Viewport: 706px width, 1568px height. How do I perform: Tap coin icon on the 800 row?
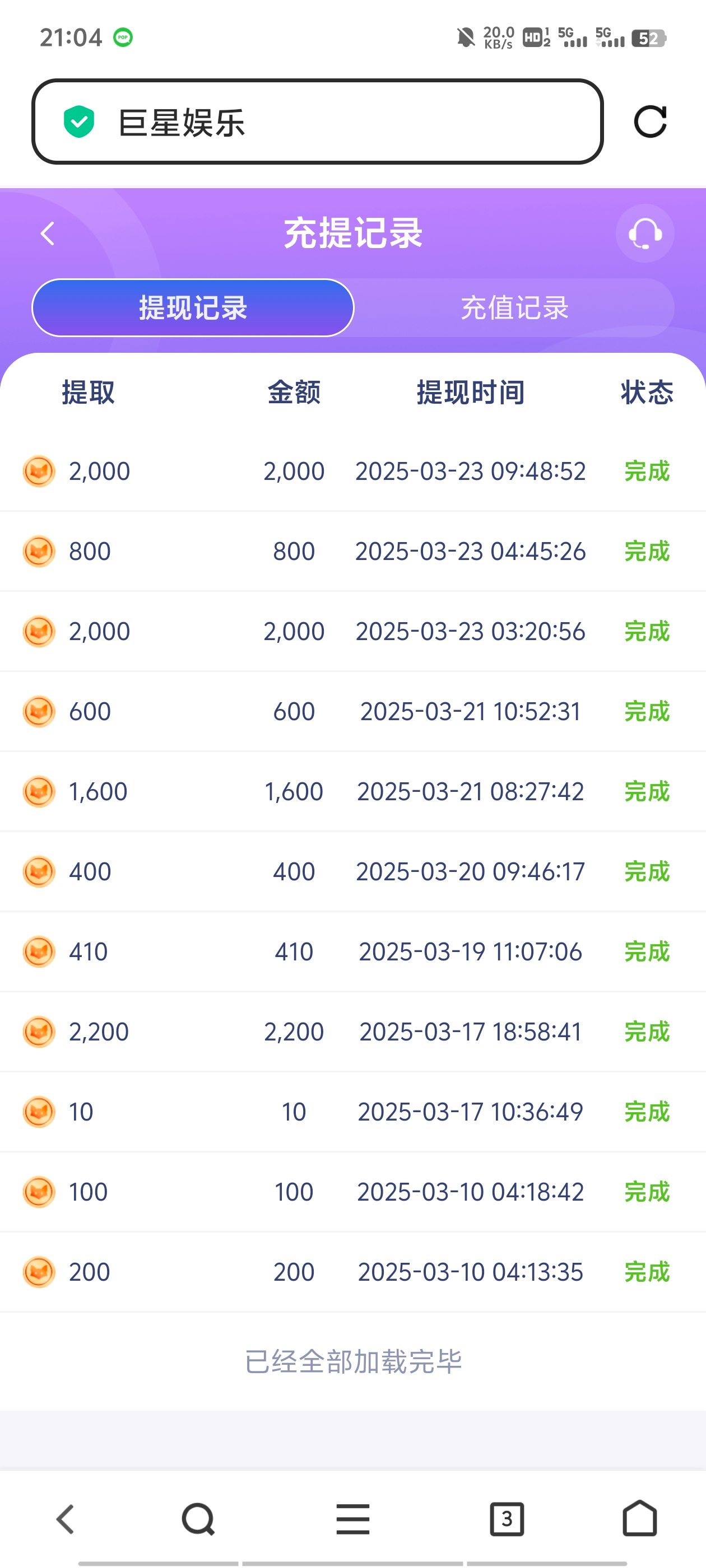tap(39, 552)
